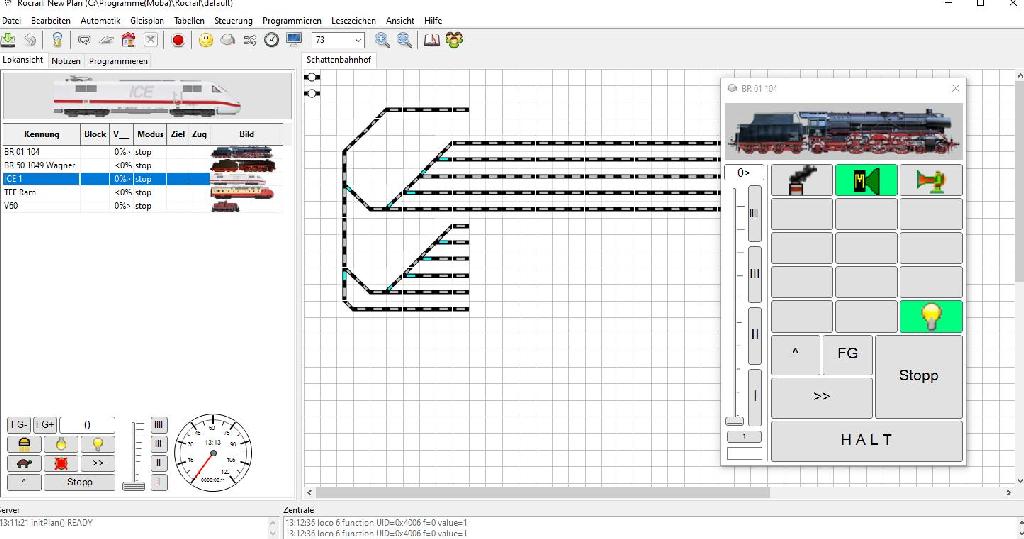This screenshot has height=539, width=1024.
Task: Sort list by Kennung column header
Action: tap(42, 134)
